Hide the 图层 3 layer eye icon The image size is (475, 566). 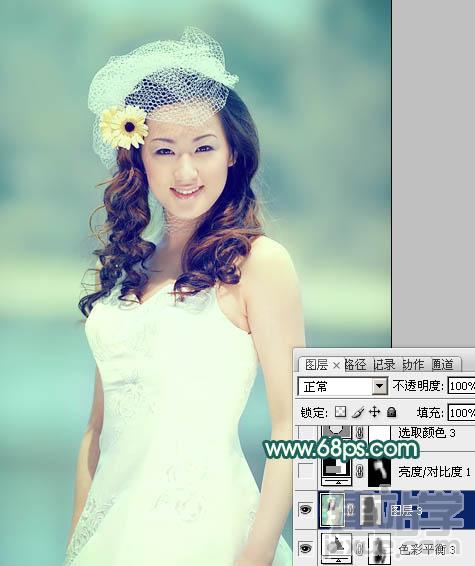point(305,509)
